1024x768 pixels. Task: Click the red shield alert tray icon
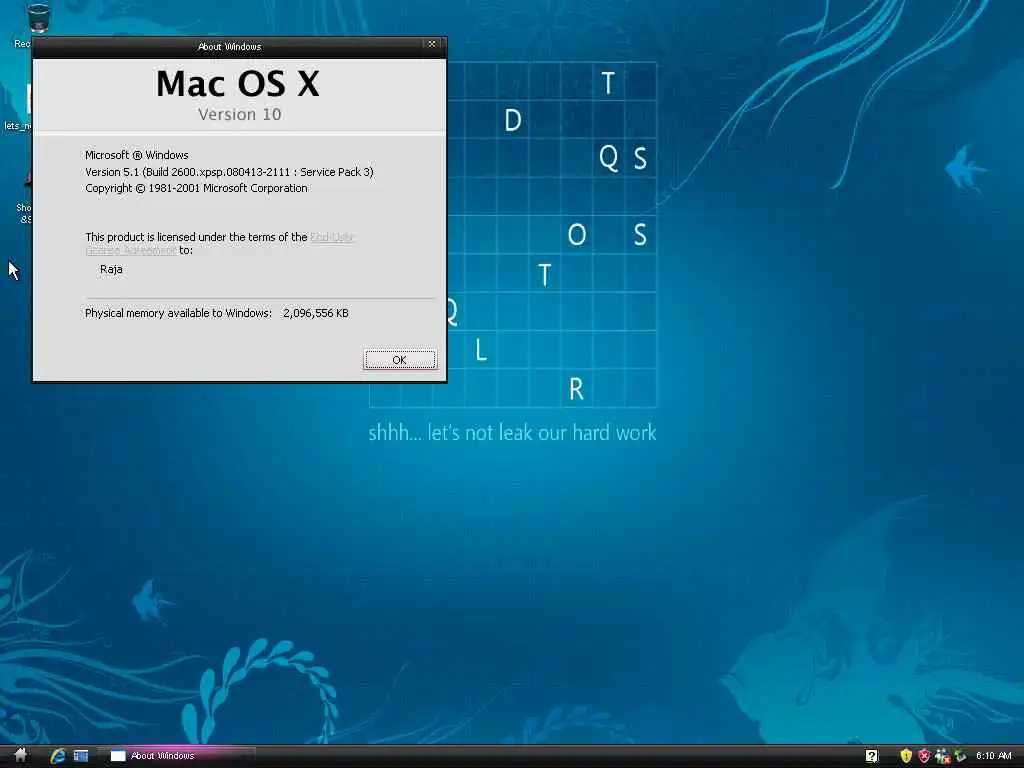tap(924, 756)
